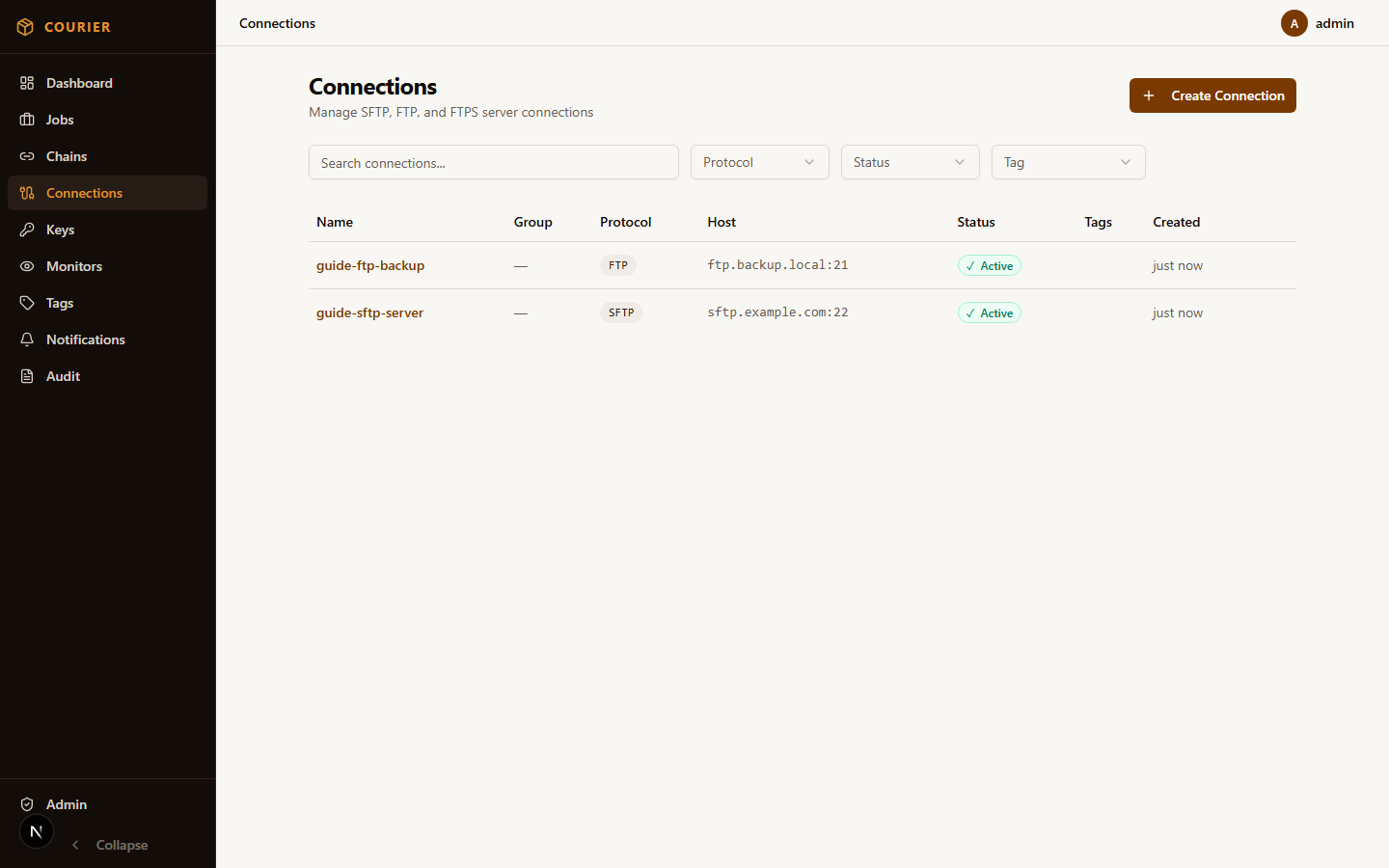The height and width of the screenshot is (868, 1389).
Task: Open the guide-sftp-server connection
Action: [369, 312]
